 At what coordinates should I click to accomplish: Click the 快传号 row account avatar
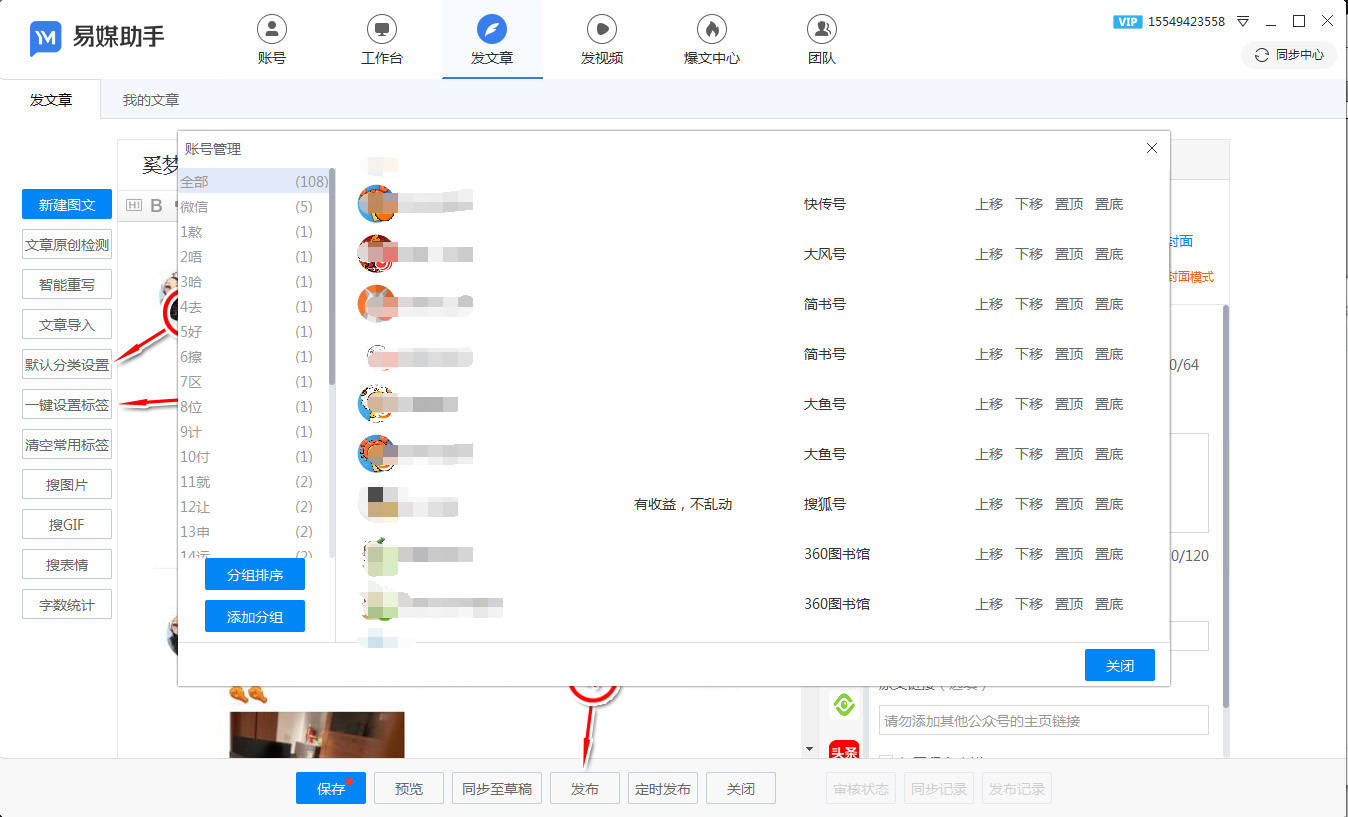pyautogui.click(x=377, y=203)
